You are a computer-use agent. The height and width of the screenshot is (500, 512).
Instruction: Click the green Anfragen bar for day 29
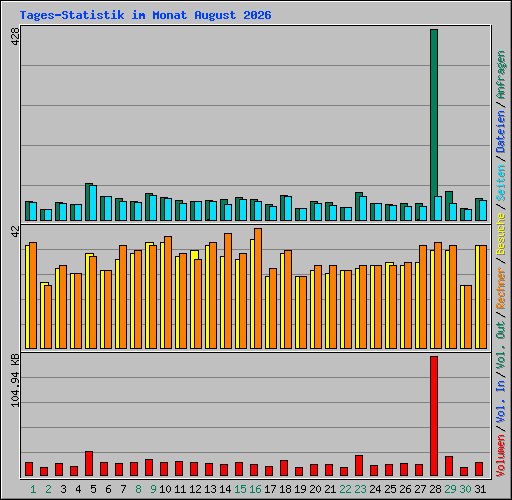(447, 206)
